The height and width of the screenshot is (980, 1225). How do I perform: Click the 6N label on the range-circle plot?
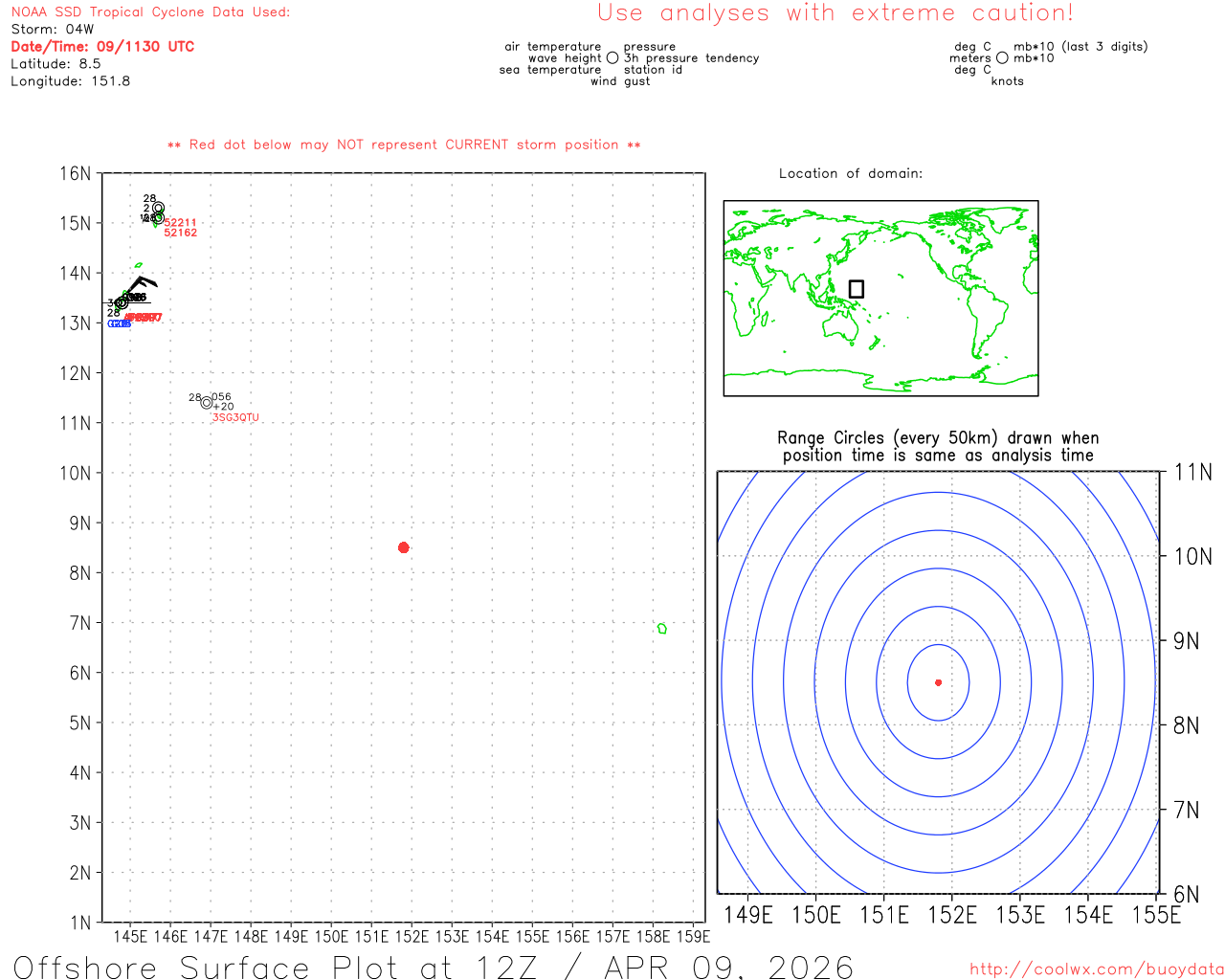click(1187, 895)
